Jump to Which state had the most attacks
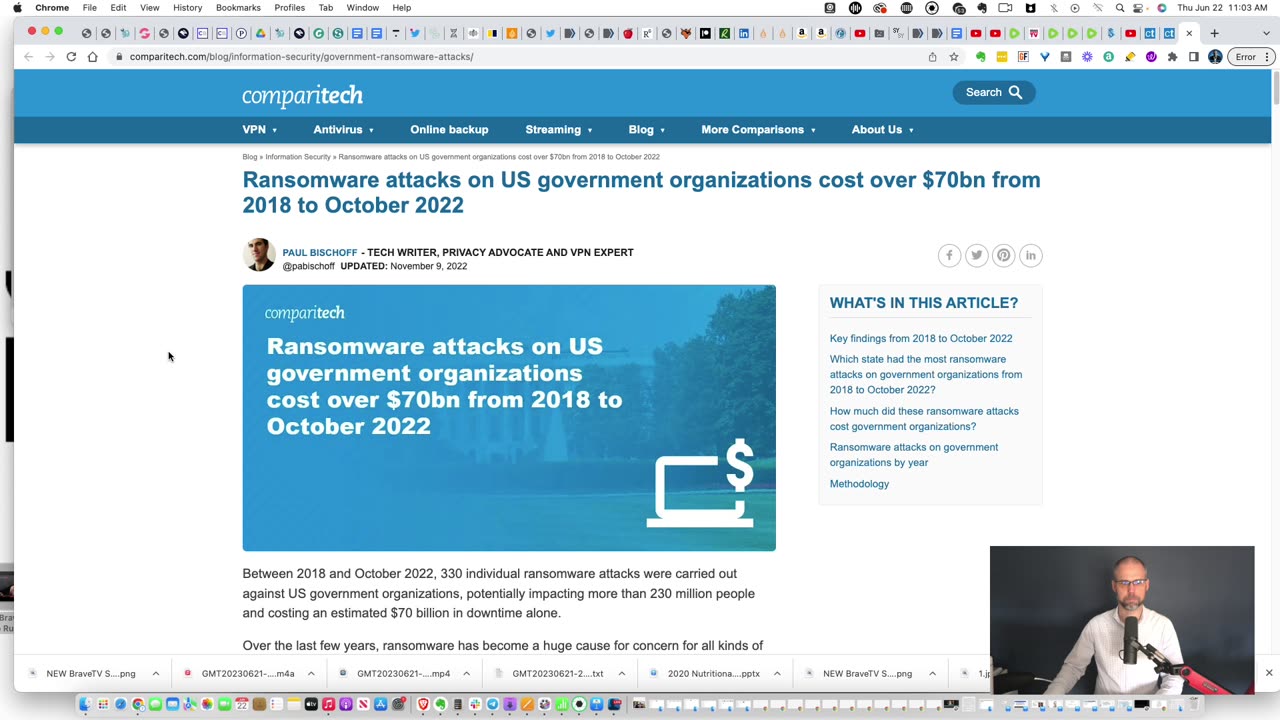 [x=926, y=375]
